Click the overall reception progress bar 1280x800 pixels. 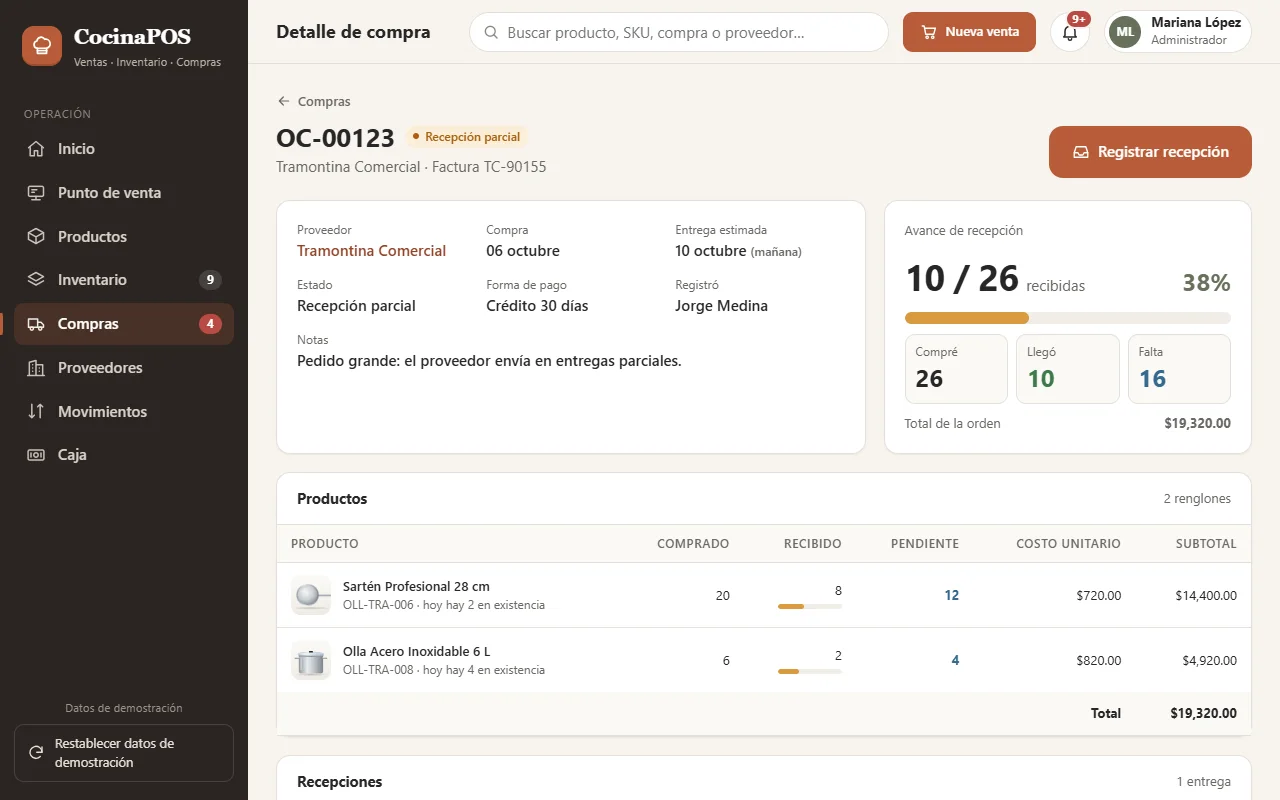(1067, 318)
